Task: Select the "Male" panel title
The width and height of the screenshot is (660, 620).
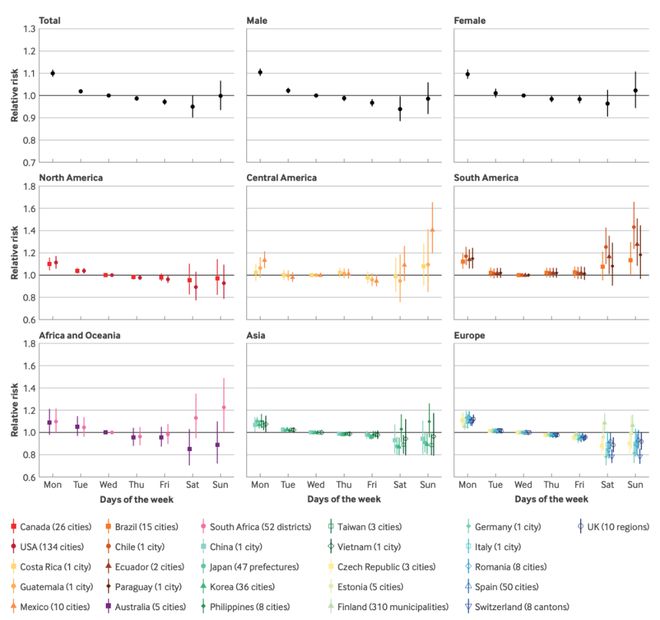Action: pos(257,20)
